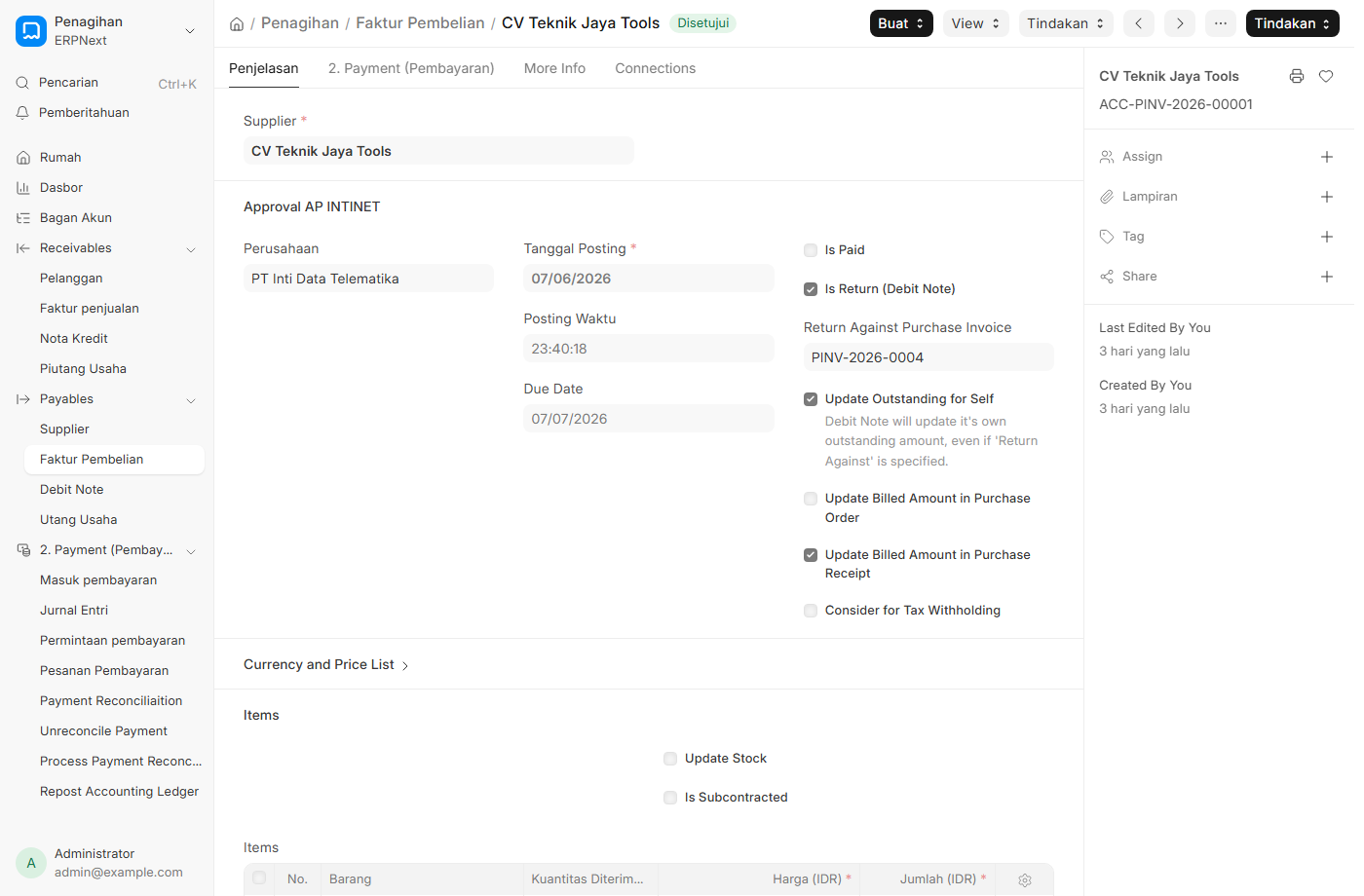Open the View dropdown
Viewport: 1364px width, 896px height.
(x=976, y=23)
